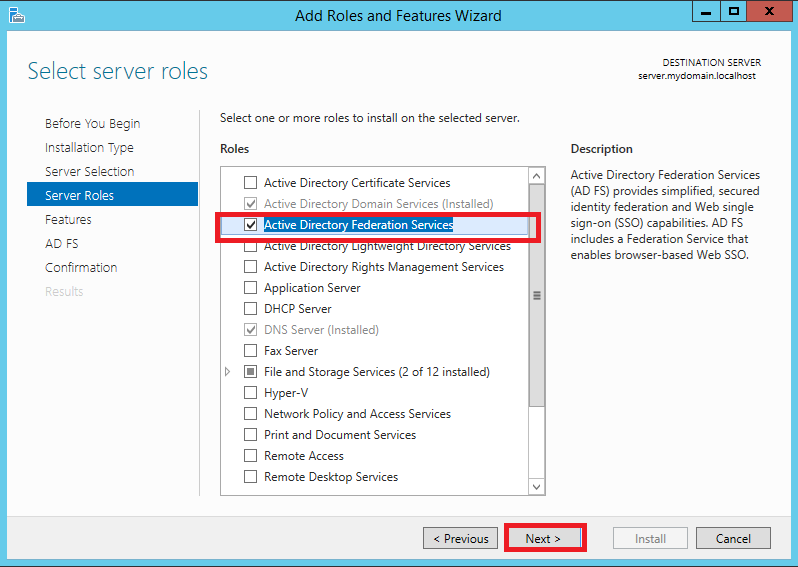Viewport: 798px width, 567px height.
Task: Click the roles list scroll up arrow
Action: [x=536, y=176]
